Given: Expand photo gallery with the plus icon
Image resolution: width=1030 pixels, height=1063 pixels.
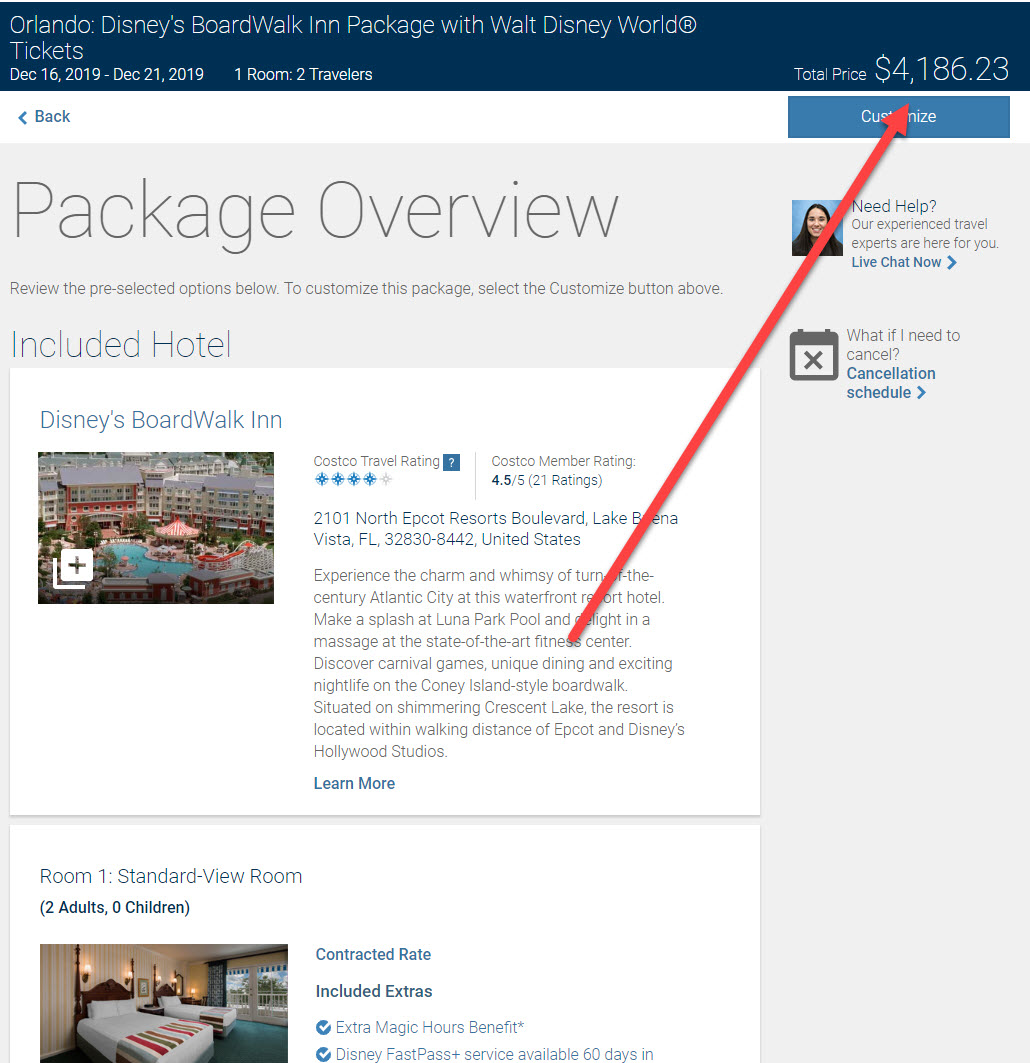Looking at the screenshot, I should pyautogui.click(x=73, y=569).
